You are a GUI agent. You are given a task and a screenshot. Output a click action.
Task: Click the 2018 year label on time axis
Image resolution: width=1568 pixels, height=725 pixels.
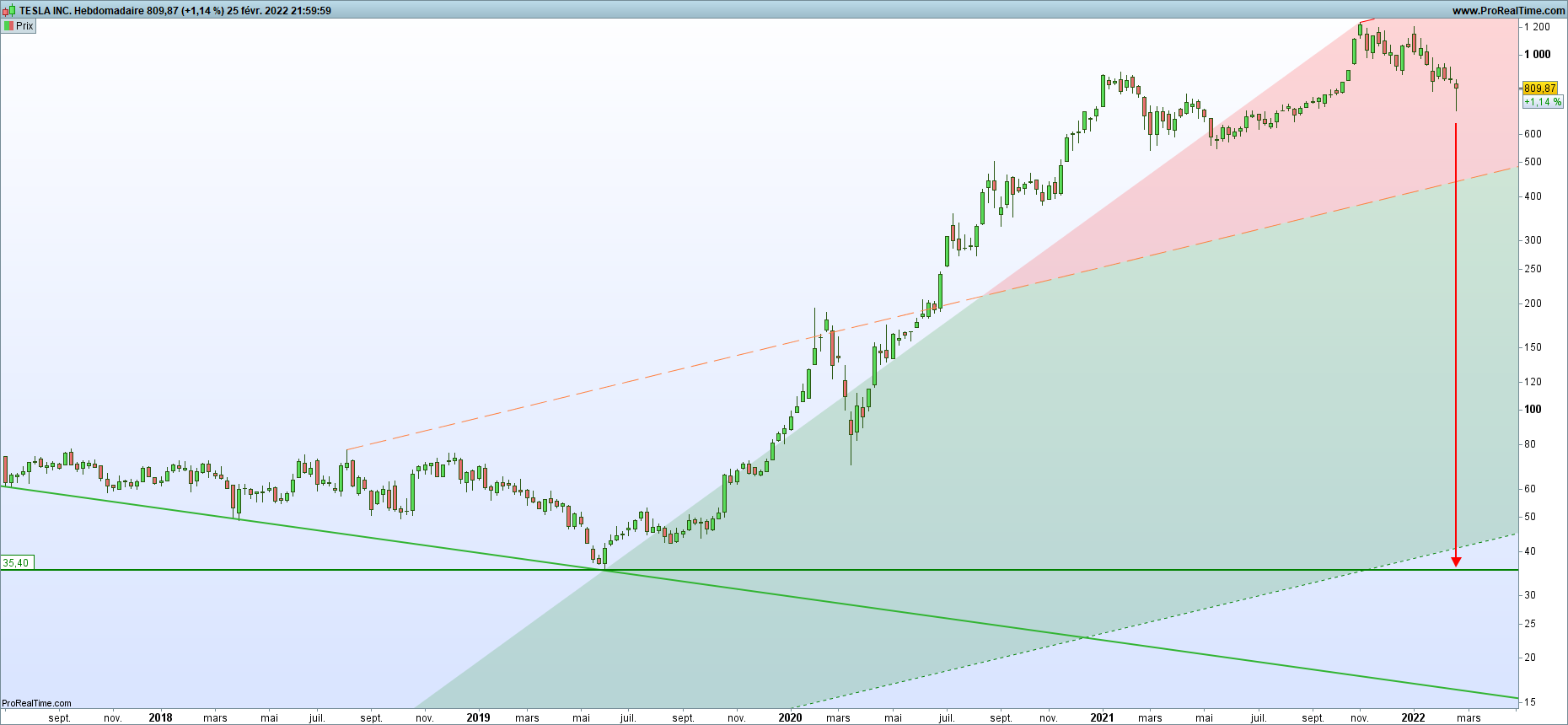coord(160,718)
